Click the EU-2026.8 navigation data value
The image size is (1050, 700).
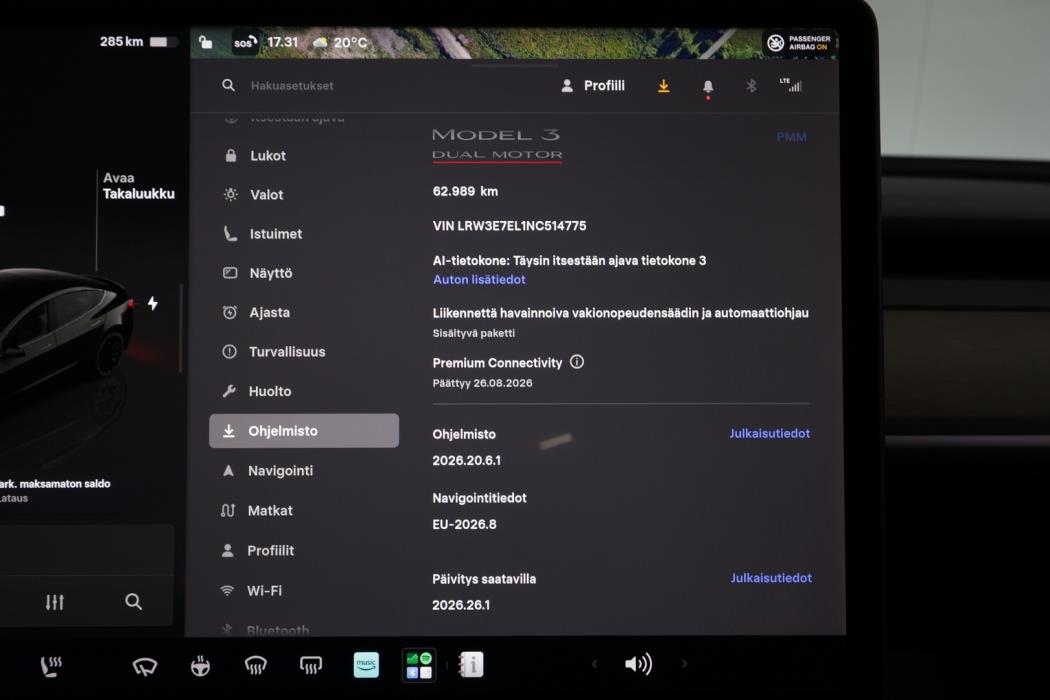coord(464,524)
